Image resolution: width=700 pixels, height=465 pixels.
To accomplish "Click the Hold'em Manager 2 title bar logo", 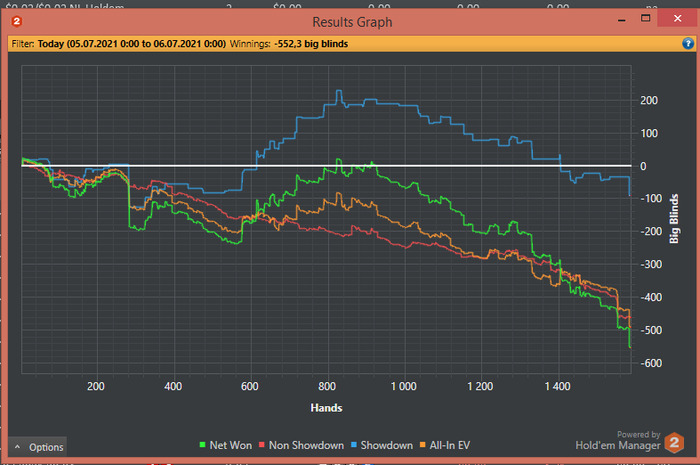I will pos(17,21).
